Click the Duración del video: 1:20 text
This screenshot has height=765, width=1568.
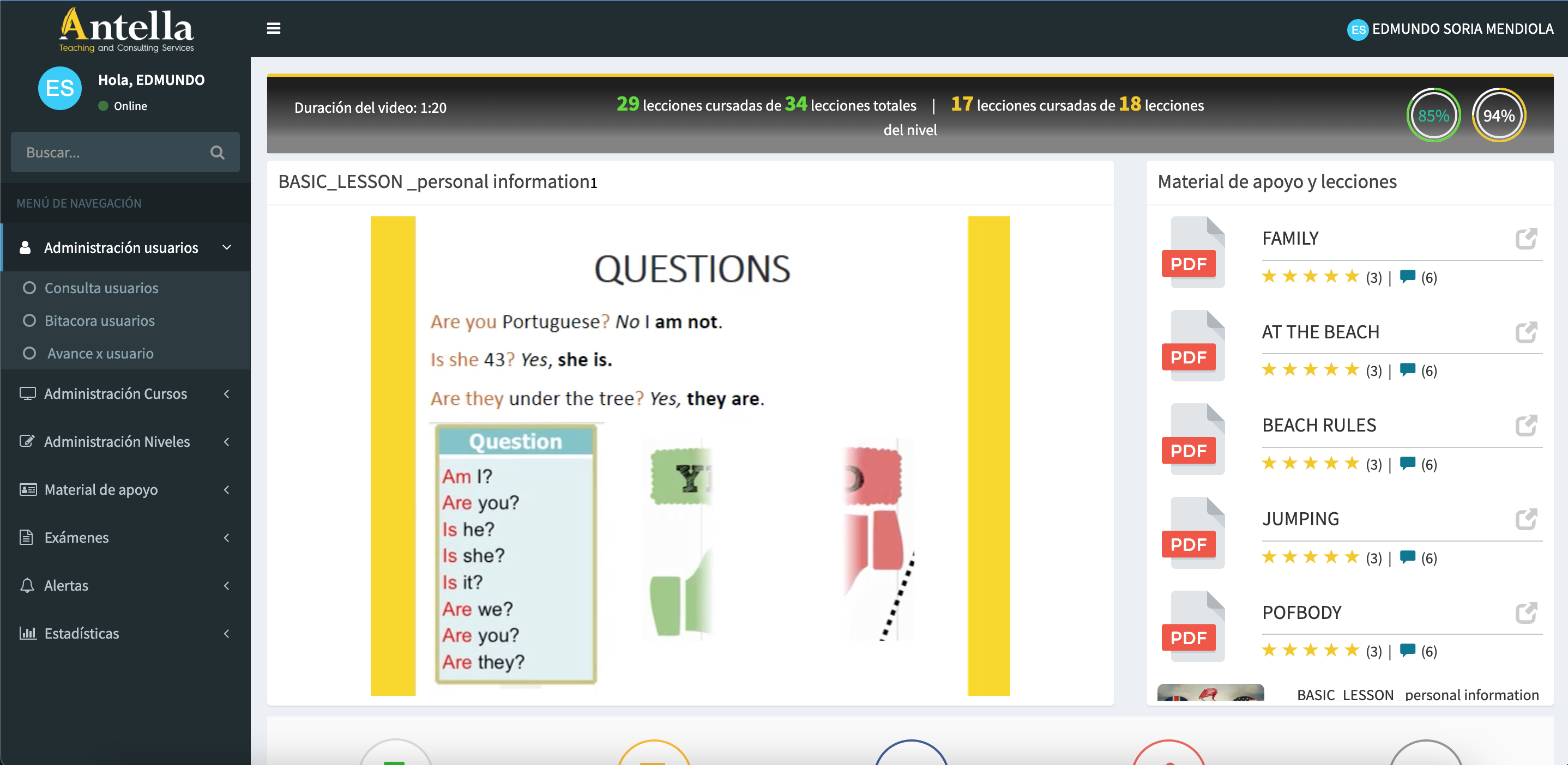click(370, 108)
